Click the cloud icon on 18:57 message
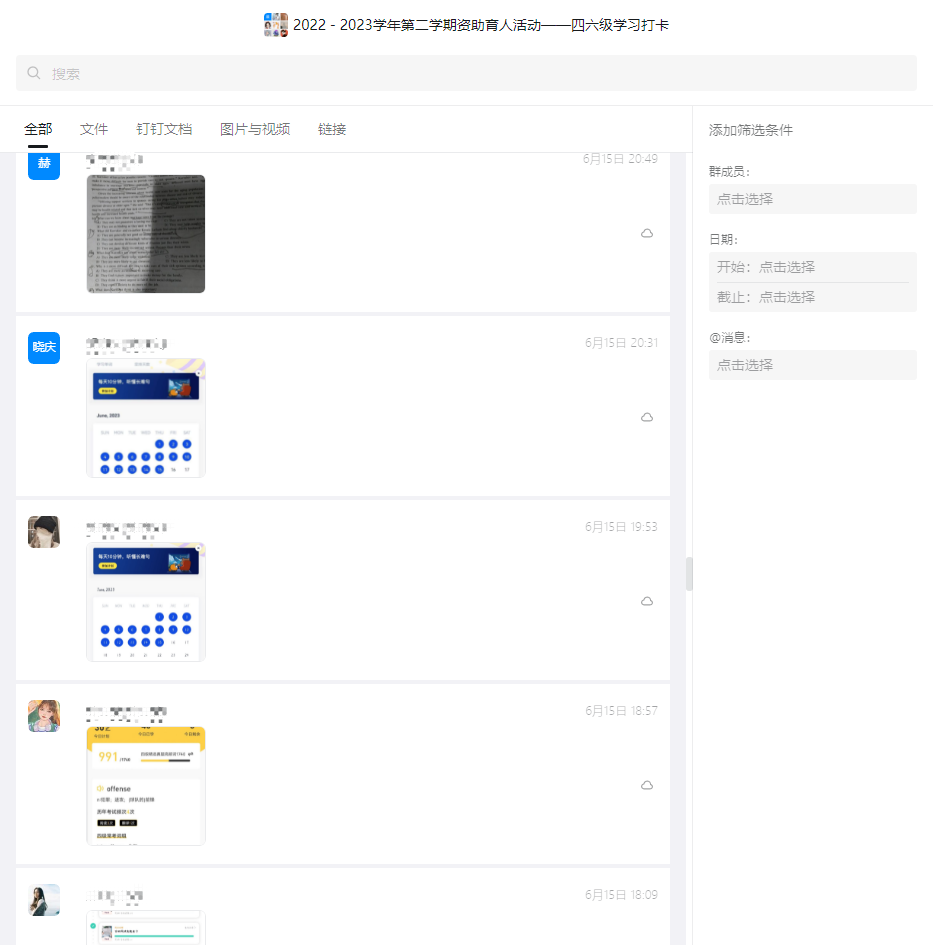This screenshot has height=945, width=933. [647, 785]
